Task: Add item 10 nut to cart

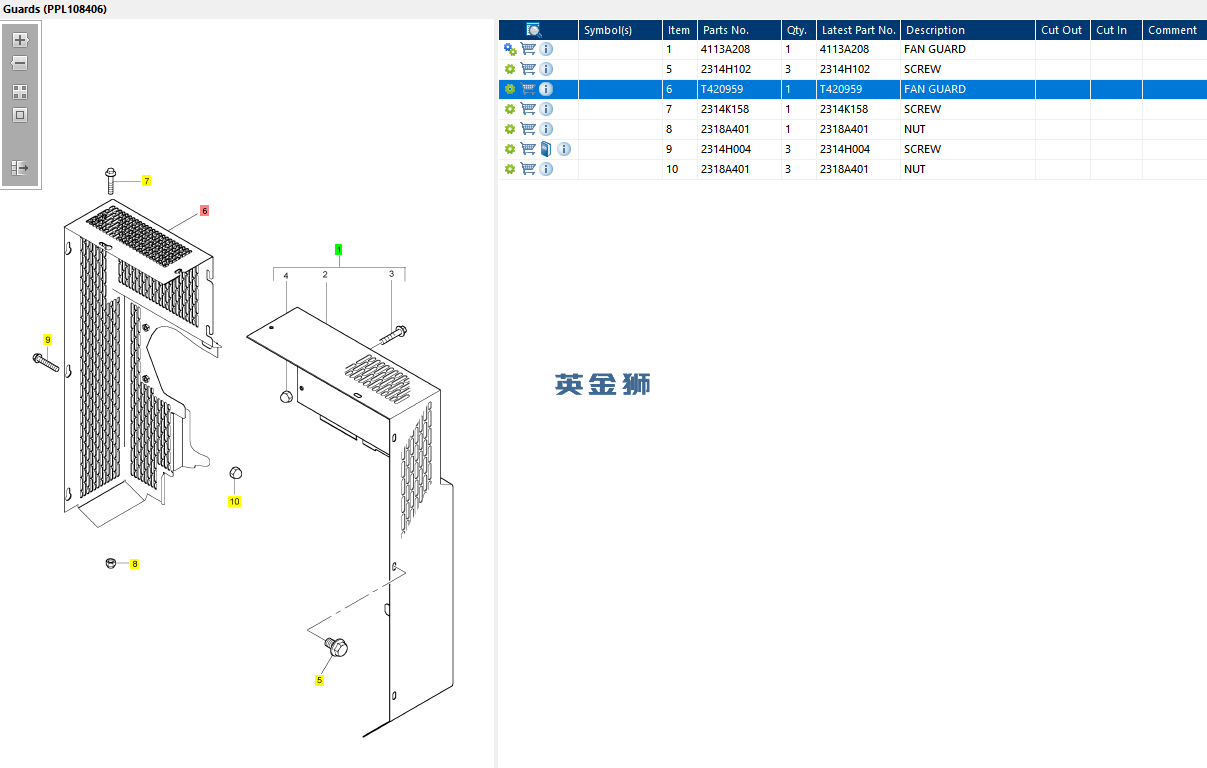Action: click(528, 169)
